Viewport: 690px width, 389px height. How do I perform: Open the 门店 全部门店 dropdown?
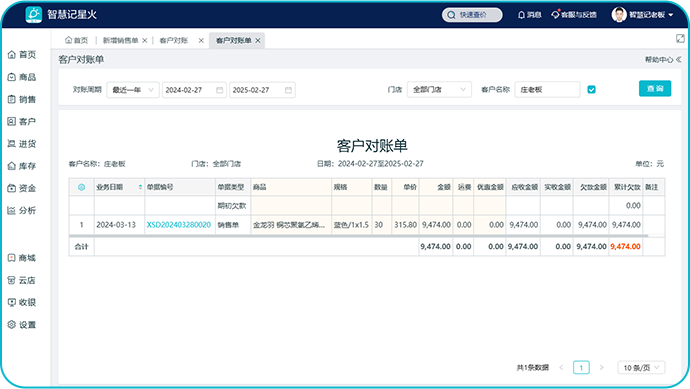tap(439, 89)
